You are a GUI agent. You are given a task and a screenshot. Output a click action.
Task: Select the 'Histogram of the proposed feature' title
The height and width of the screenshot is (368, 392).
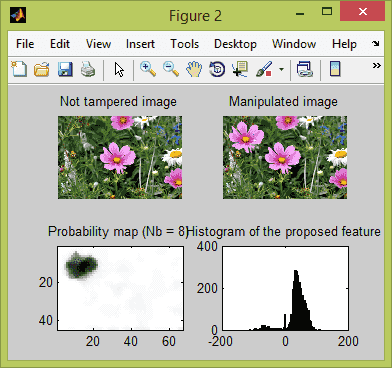coord(284,231)
